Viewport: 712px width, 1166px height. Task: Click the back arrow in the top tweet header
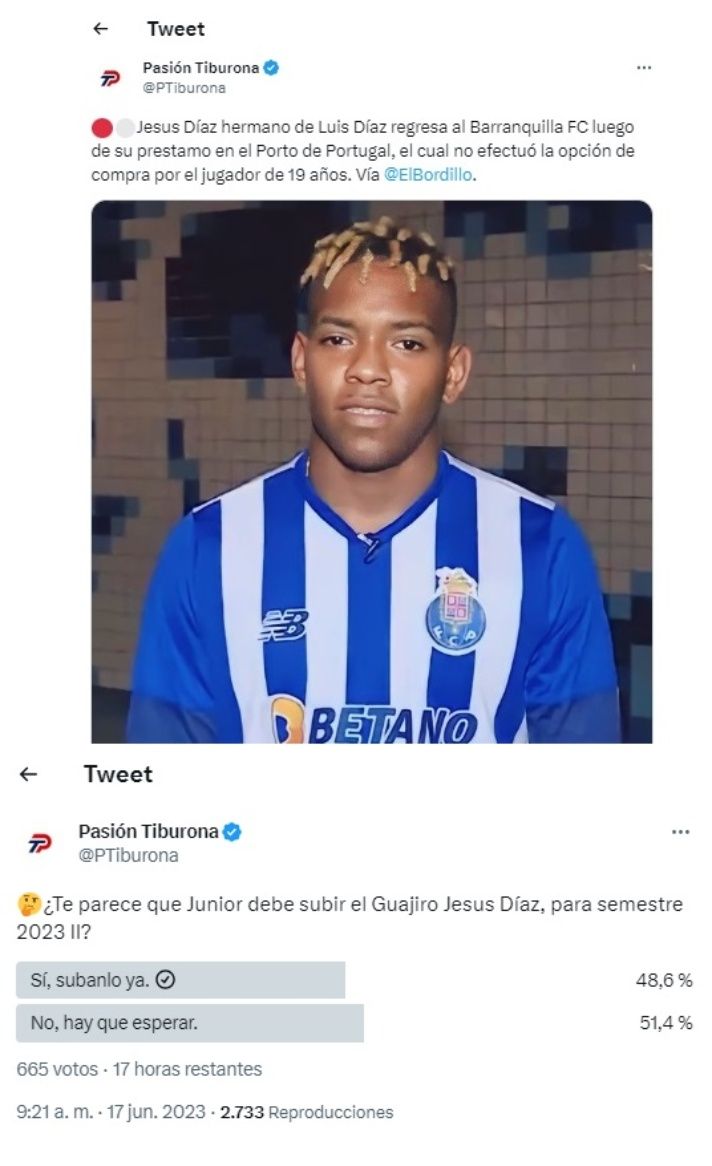pyautogui.click(x=100, y=28)
